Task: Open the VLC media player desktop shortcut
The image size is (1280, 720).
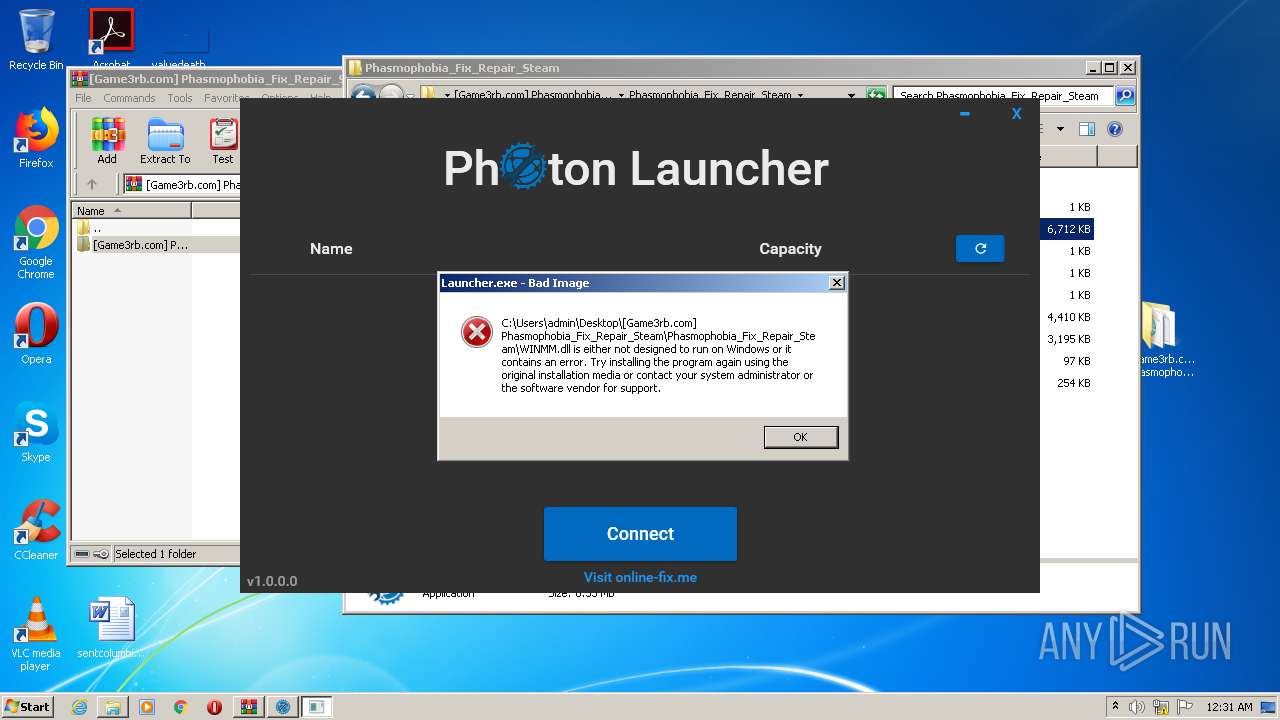Action: pos(36,634)
